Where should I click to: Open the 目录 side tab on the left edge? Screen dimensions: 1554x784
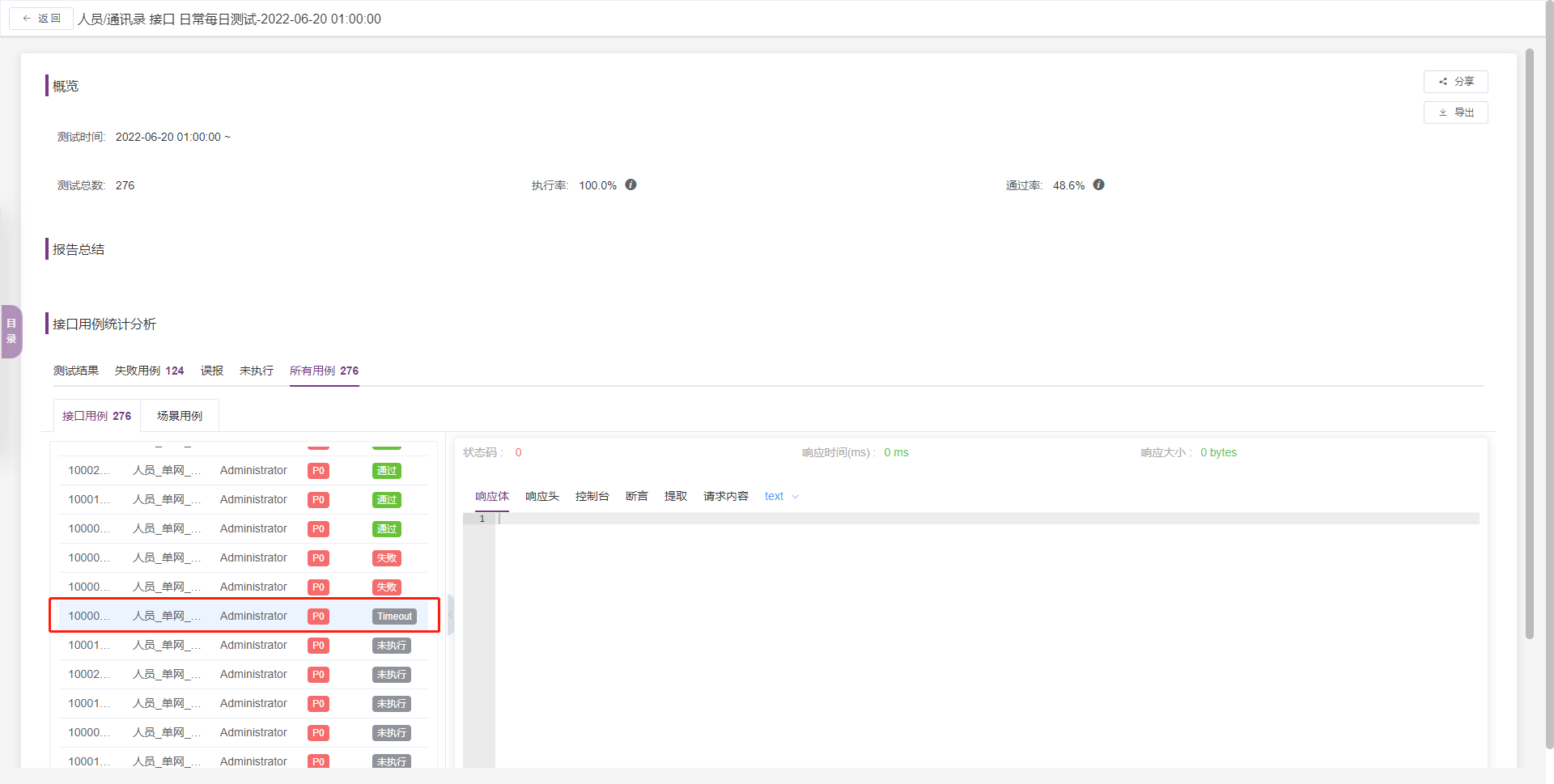click(11, 331)
